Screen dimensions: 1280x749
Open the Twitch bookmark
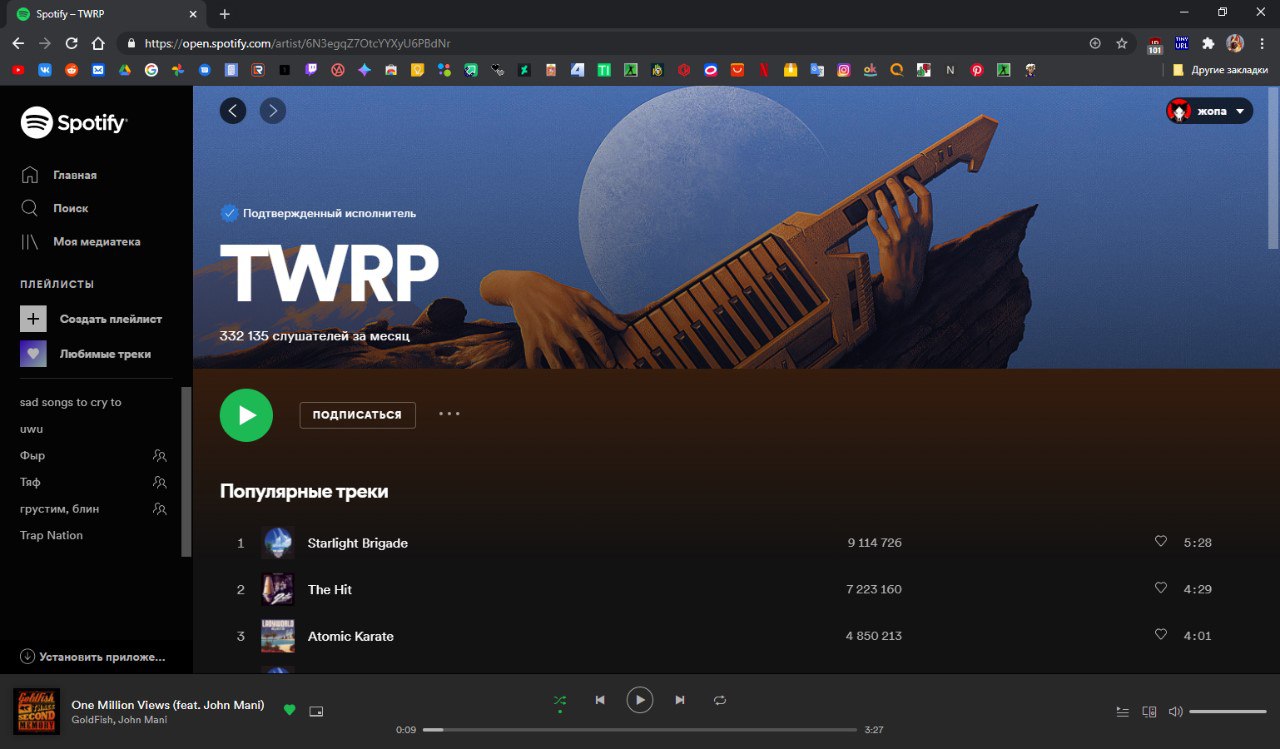click(311, 70)
